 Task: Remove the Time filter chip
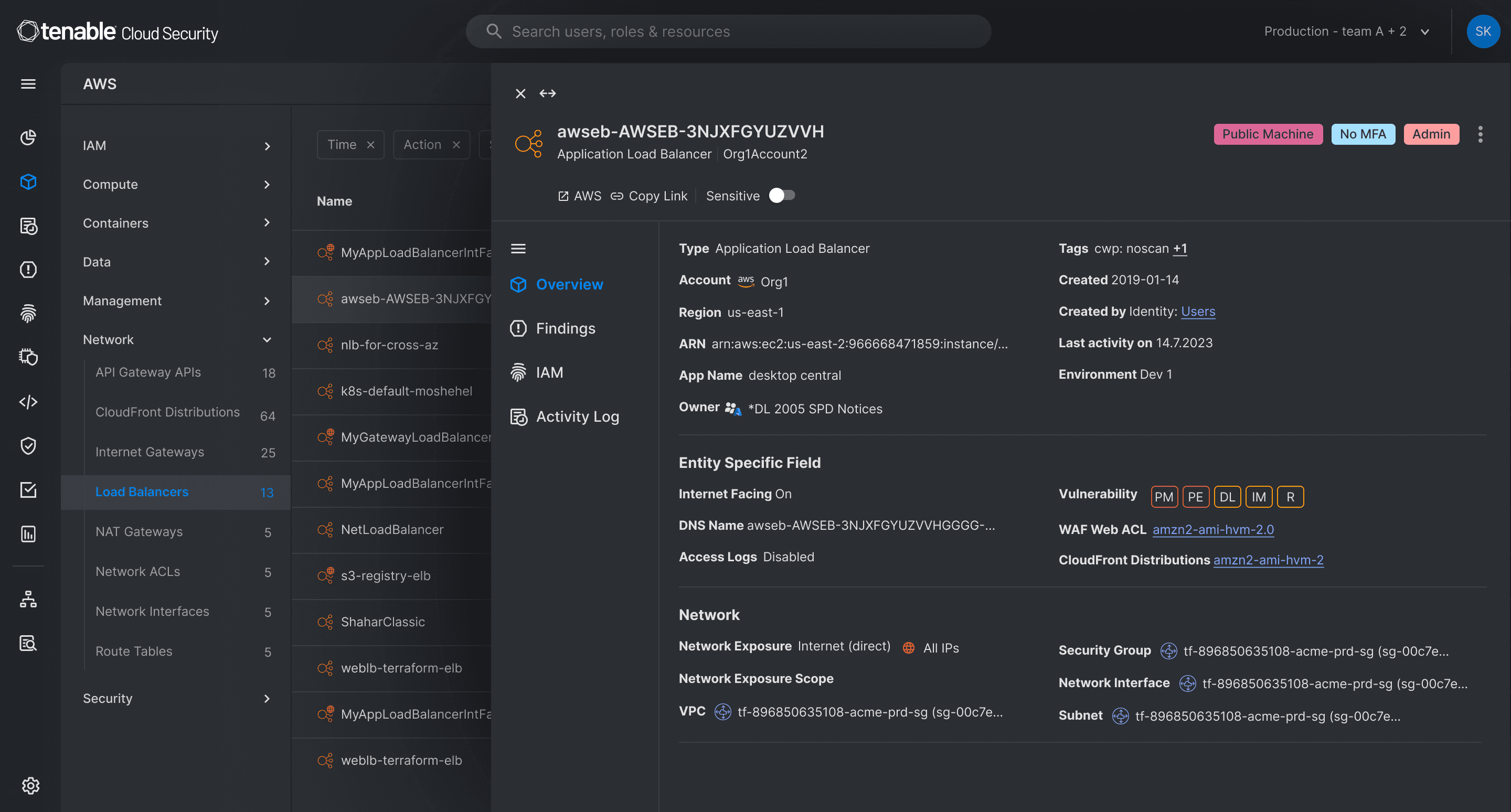pos(371,145)
